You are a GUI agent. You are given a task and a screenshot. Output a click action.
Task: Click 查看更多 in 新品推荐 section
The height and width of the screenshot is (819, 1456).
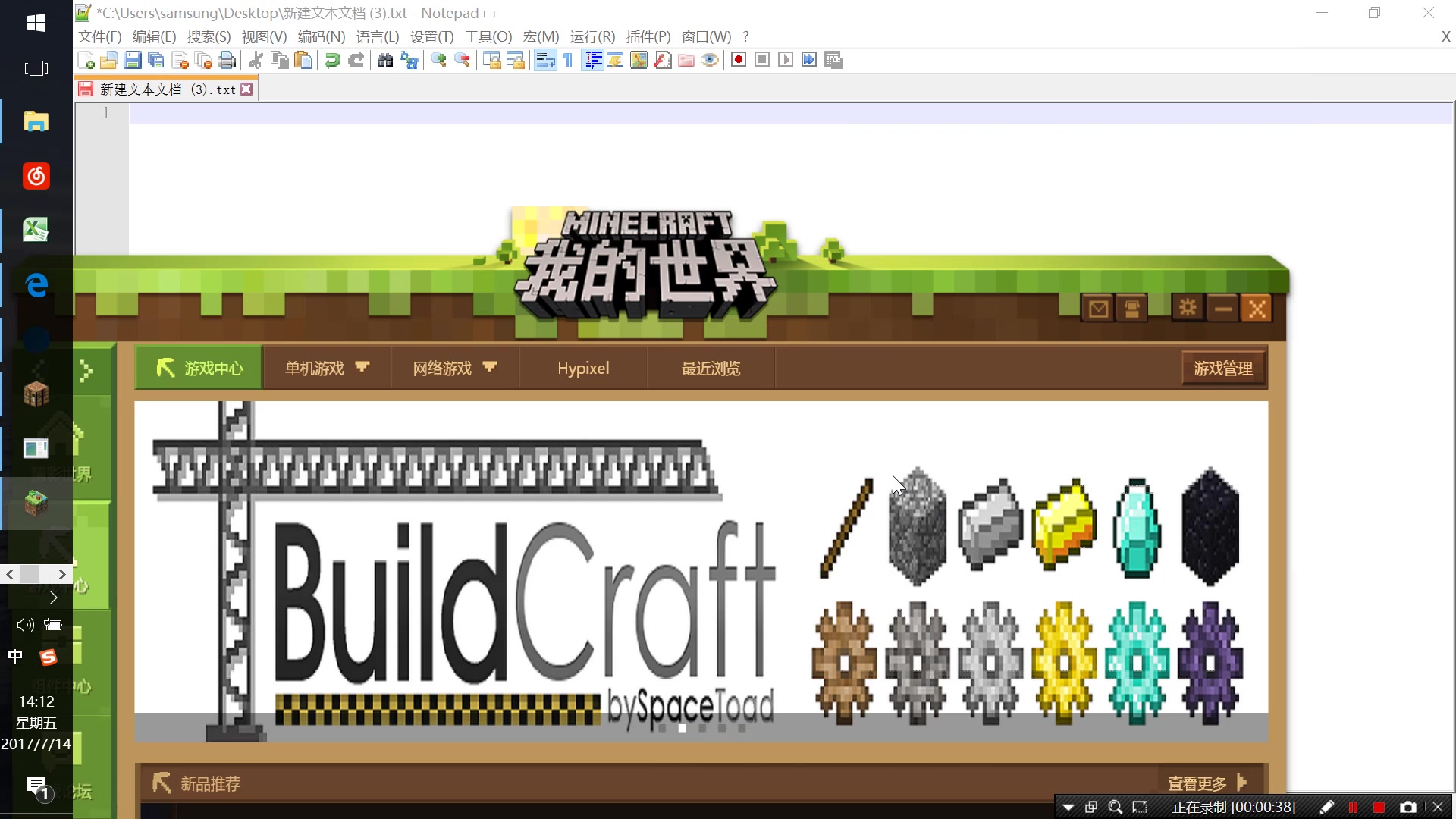tap(1207, 783)
